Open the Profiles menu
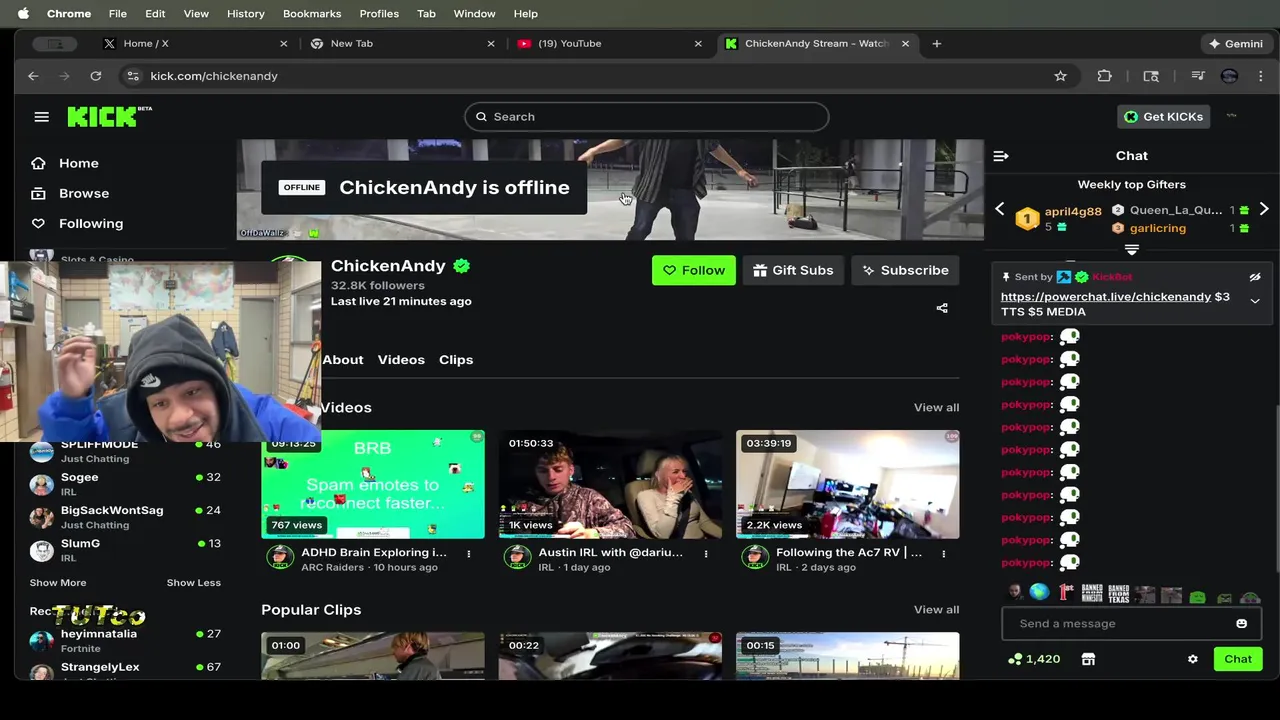 379,14
